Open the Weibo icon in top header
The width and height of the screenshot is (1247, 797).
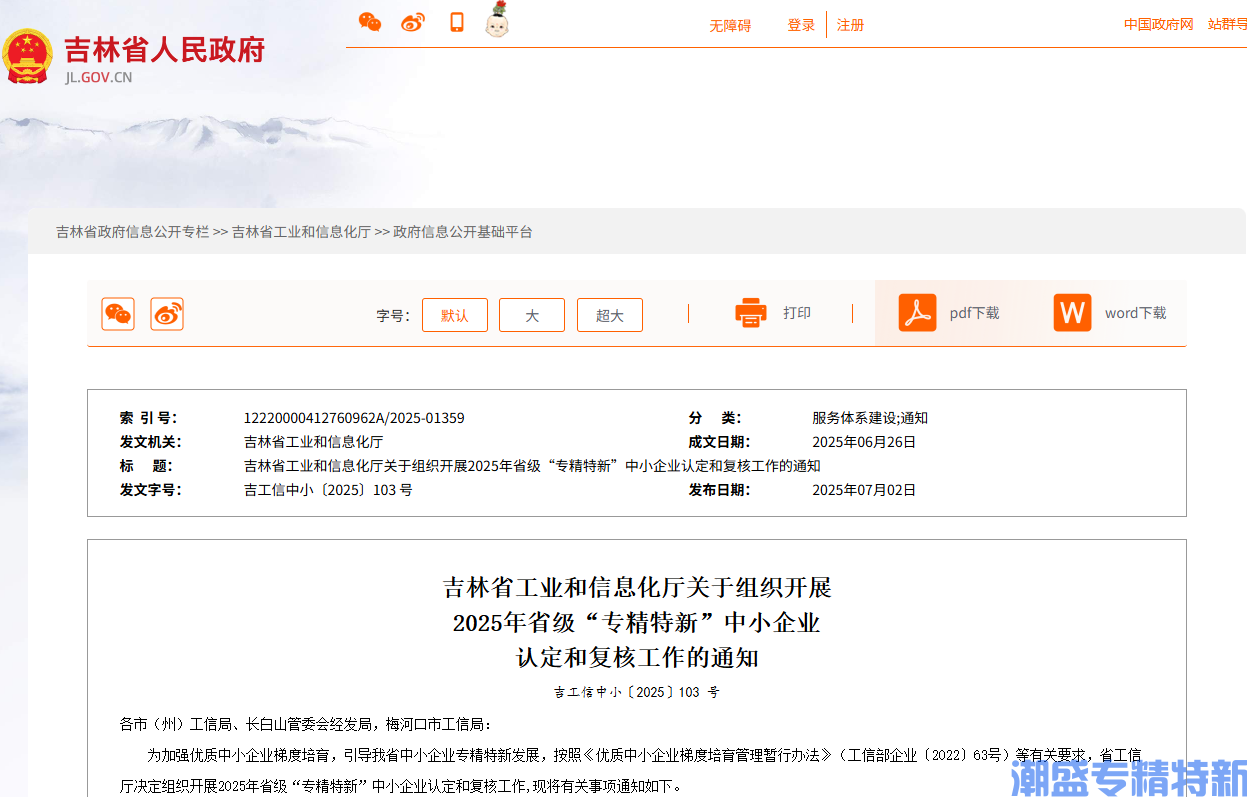[413, 22]
